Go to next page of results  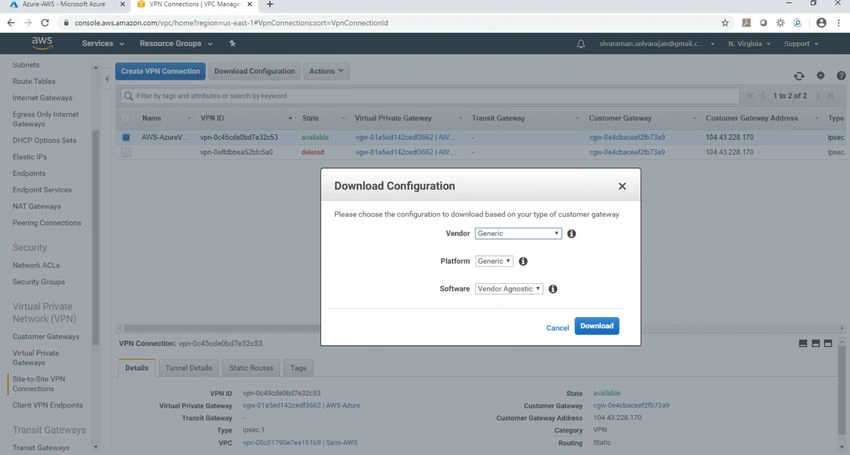click(817, 96)
